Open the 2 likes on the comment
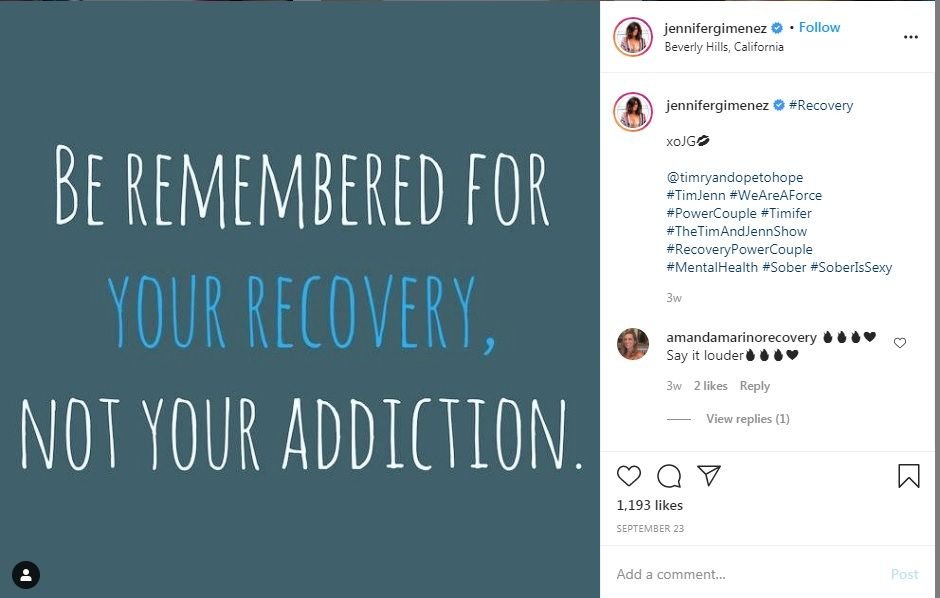This screenshot has width=940, height=598. coord(710,386)
